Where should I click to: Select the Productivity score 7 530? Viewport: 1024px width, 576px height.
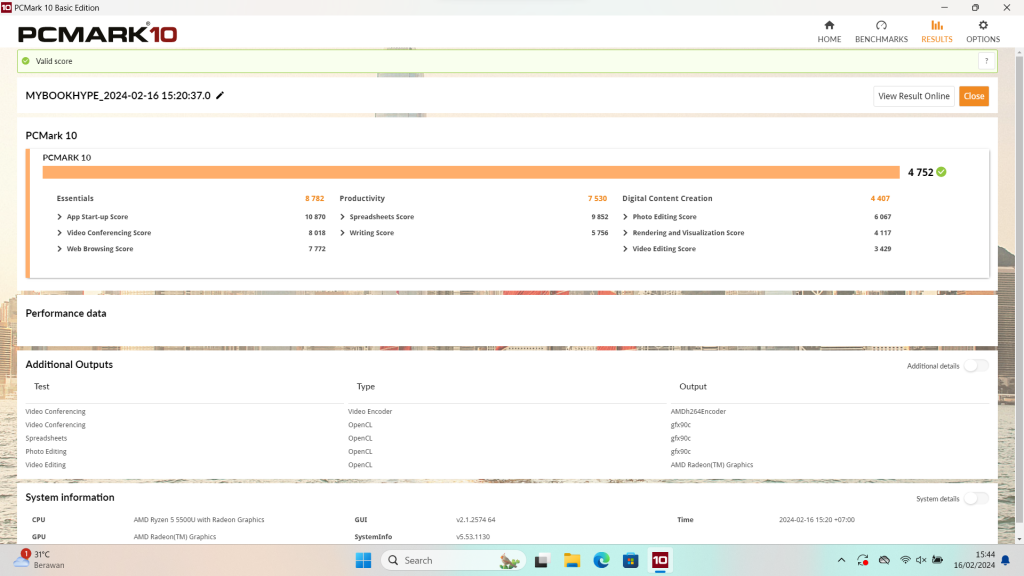coord(597,199)
